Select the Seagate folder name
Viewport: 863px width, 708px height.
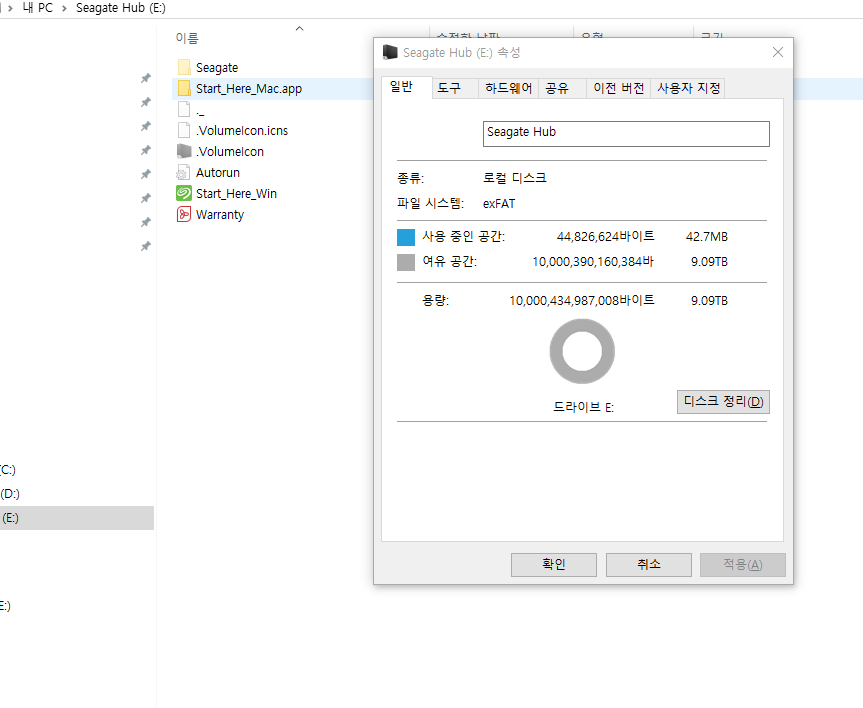pos(217,68)
